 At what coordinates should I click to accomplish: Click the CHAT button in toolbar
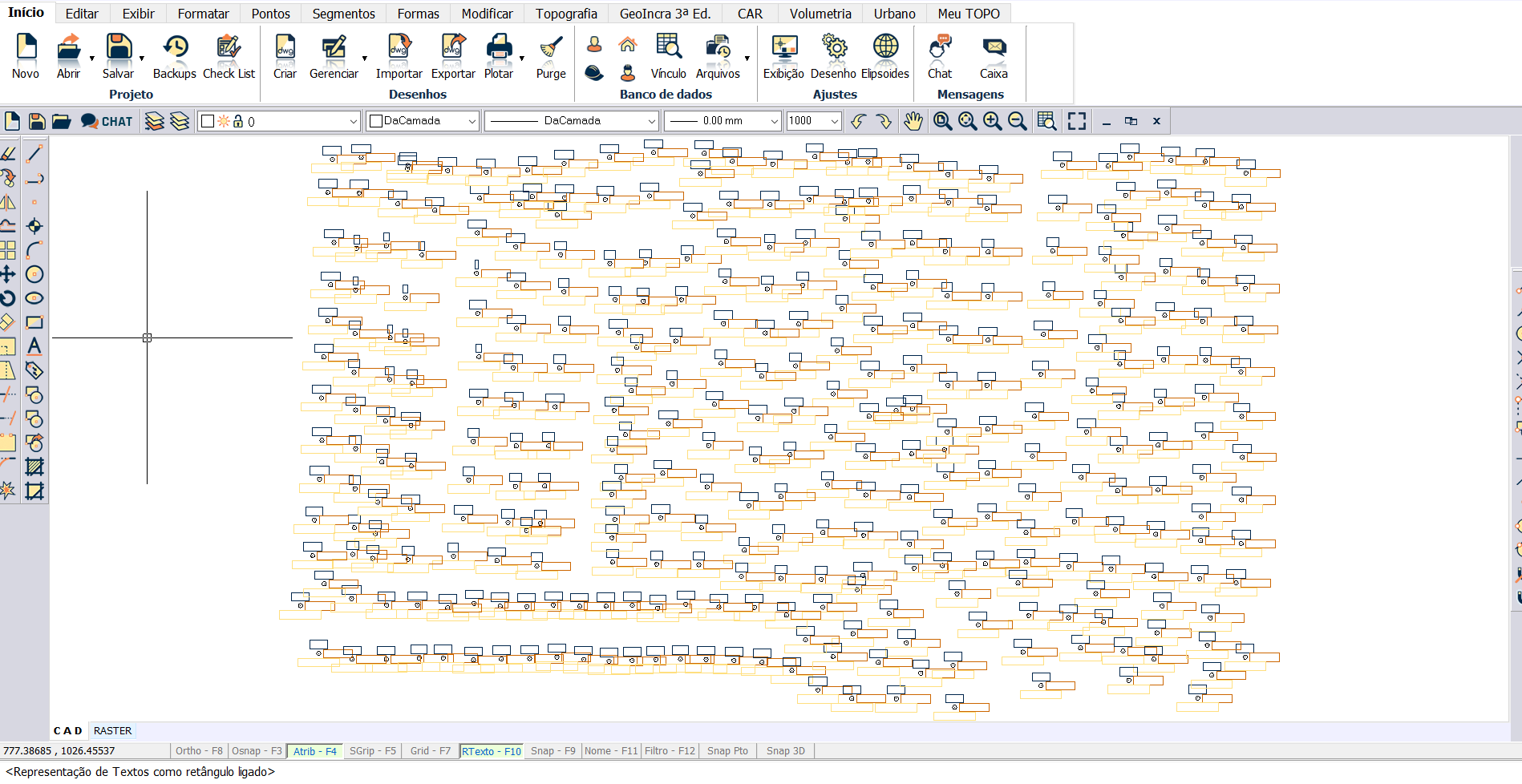[x=107, y=121]
